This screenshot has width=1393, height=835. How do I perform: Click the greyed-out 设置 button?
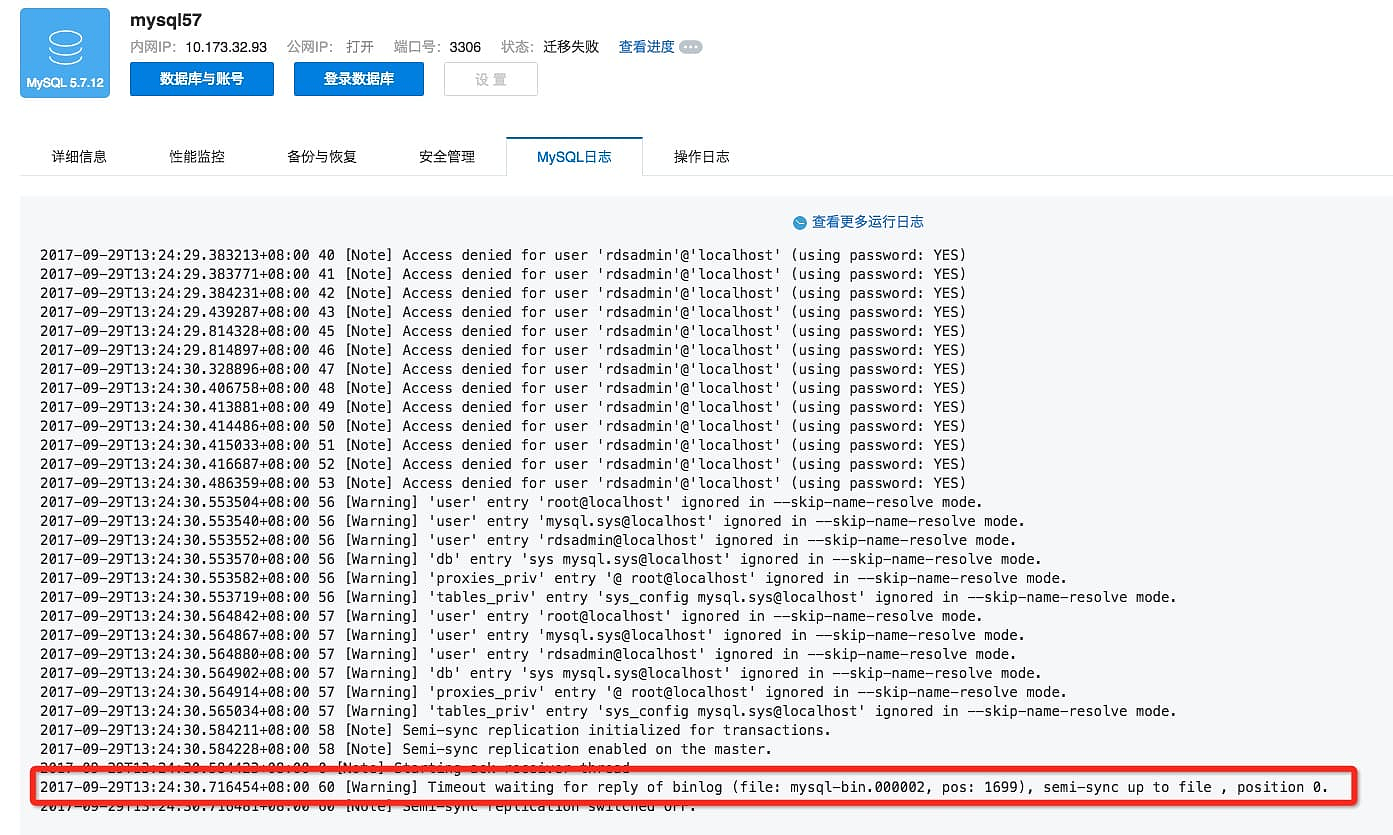click(491, 79)
